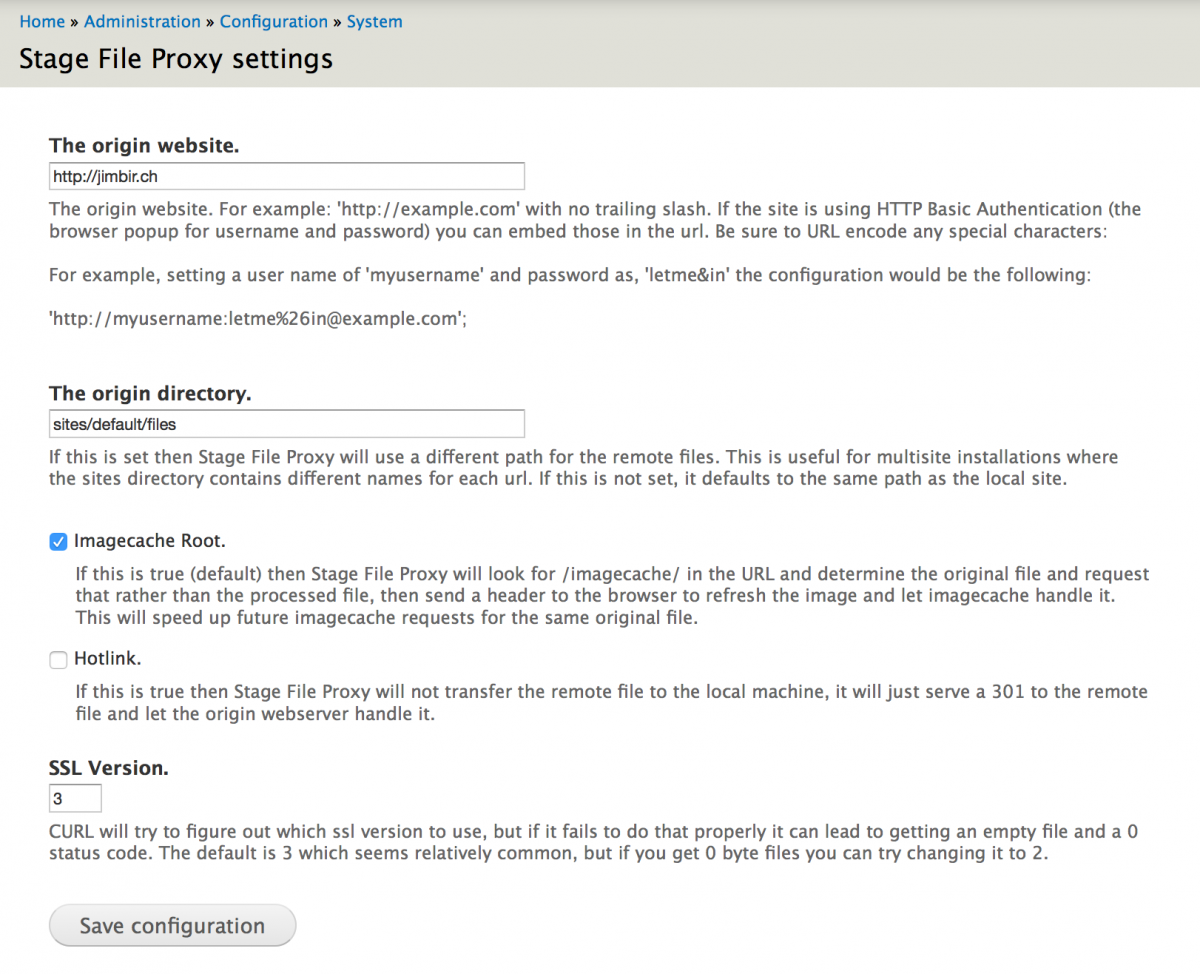The height and width of the screenshot is (974, 1200).
Task: Click the Hotlink 301 description paragraph
Action: pyautogui.click(x=612, y=703)
